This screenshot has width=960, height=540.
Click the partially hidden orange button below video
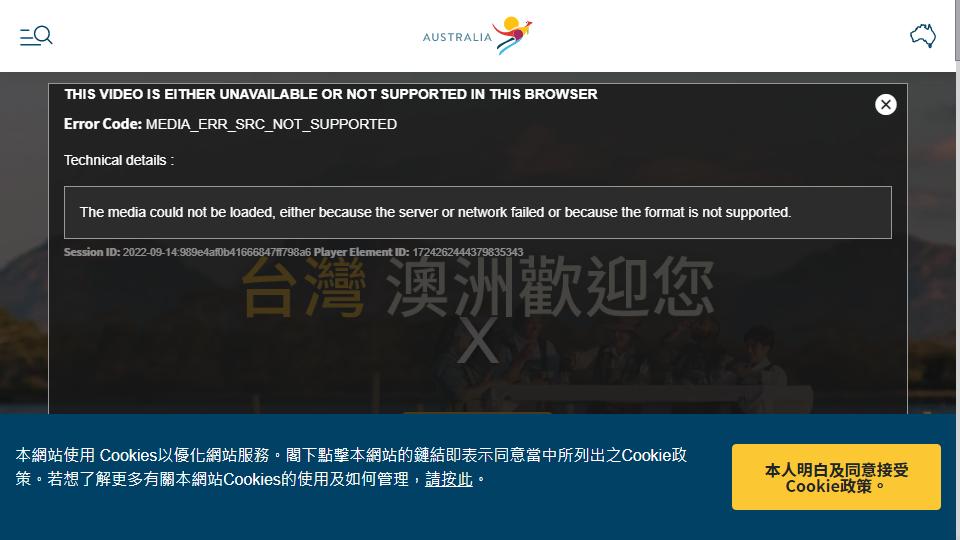pos(478,413)
